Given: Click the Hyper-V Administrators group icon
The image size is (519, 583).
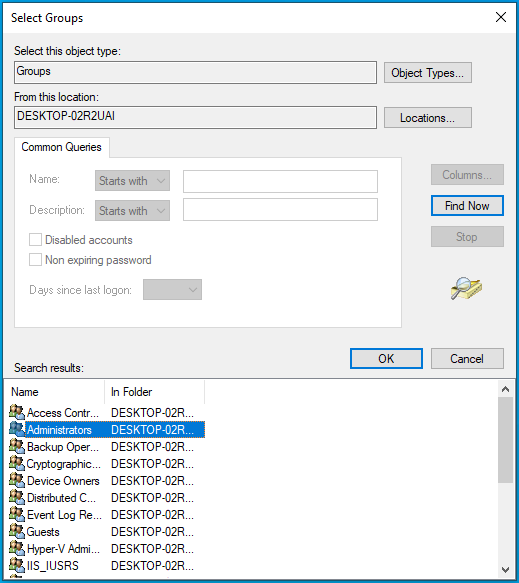Looking at the screenshot, I should [16, 548].
